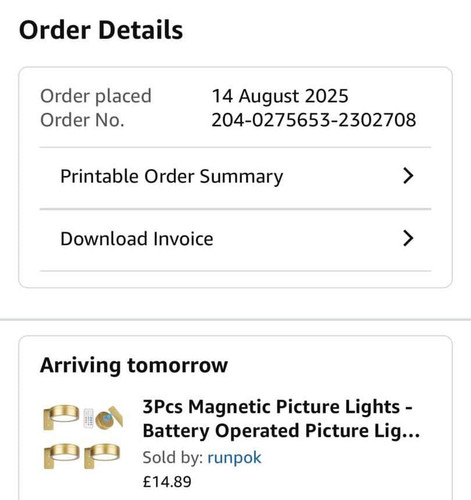The width and height of the screenshot is (471, 500).
Task: Click the Sold by label text
Action: coord(173,457)
